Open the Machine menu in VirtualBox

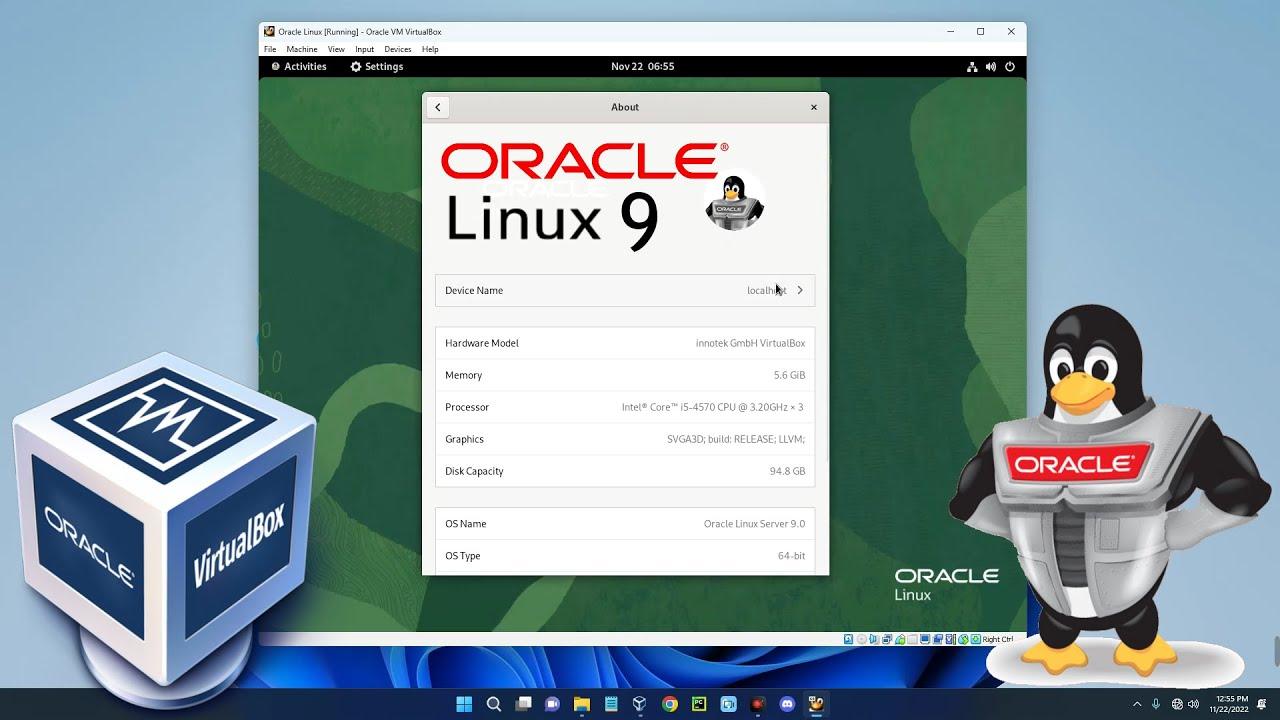click(x=301, y=49)
